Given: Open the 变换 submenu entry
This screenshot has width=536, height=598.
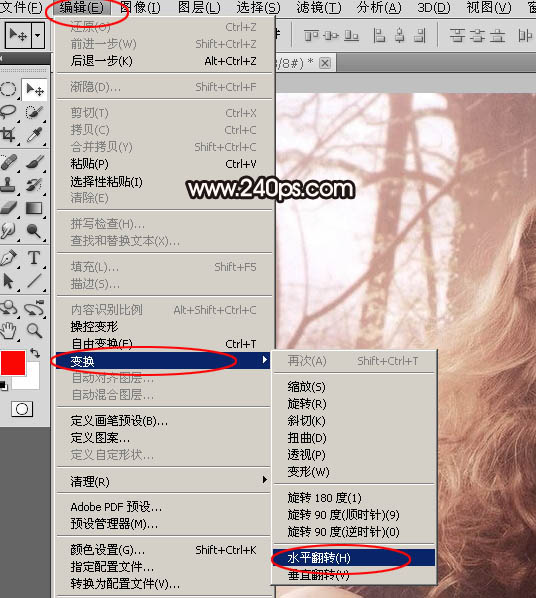Looking at the screenshot, I should coord(163,361).
